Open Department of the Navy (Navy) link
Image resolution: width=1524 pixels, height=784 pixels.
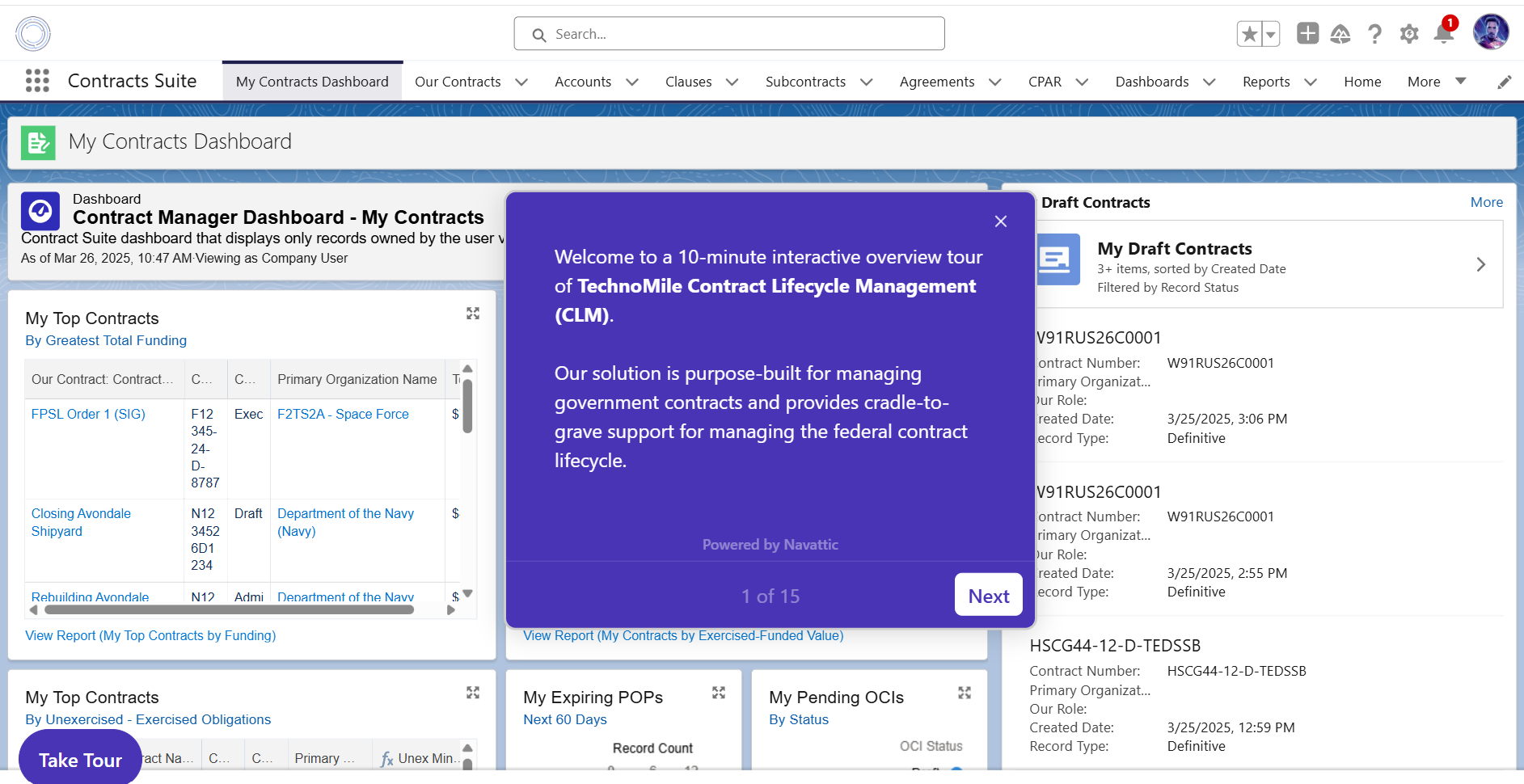[x=345, y=522]
